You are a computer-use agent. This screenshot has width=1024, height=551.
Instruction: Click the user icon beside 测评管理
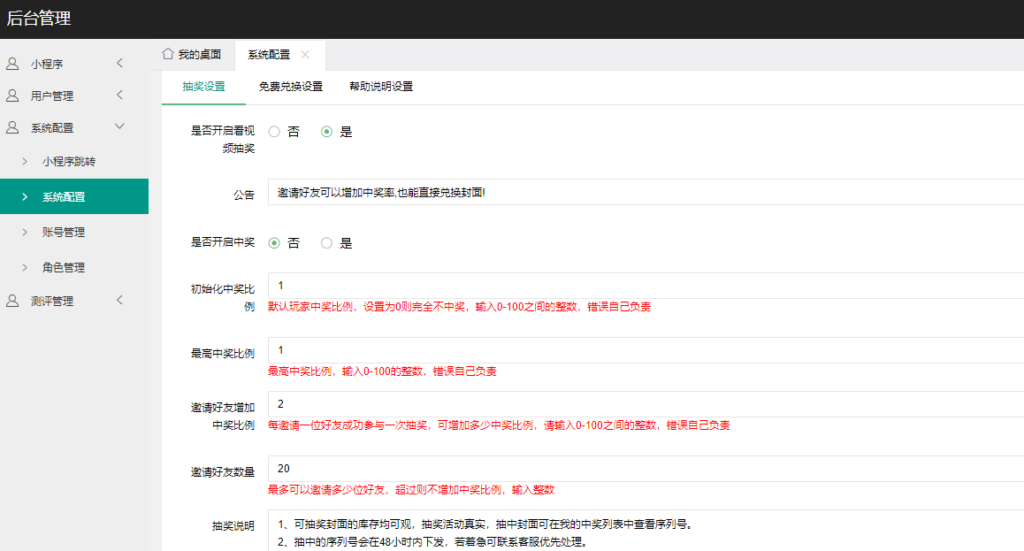12,301
